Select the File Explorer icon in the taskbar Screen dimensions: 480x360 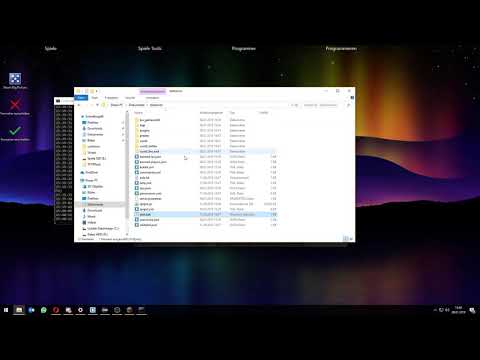19,310
